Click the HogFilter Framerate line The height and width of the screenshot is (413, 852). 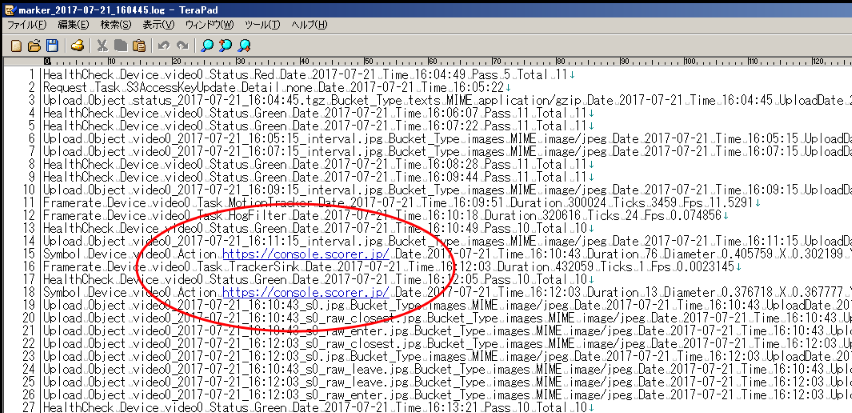(385, 215)
